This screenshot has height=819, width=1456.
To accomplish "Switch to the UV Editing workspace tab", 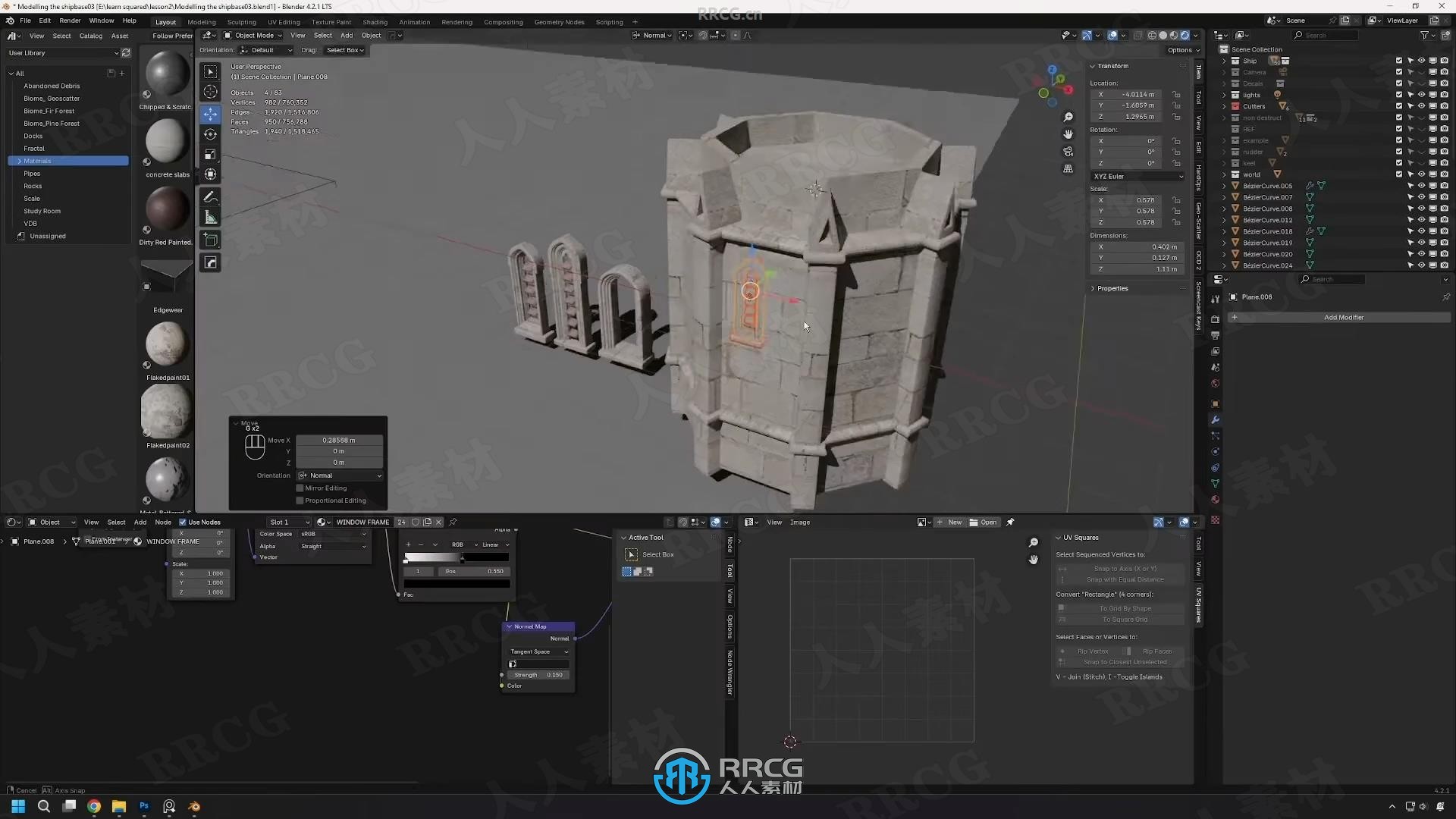I will (284, 22).
